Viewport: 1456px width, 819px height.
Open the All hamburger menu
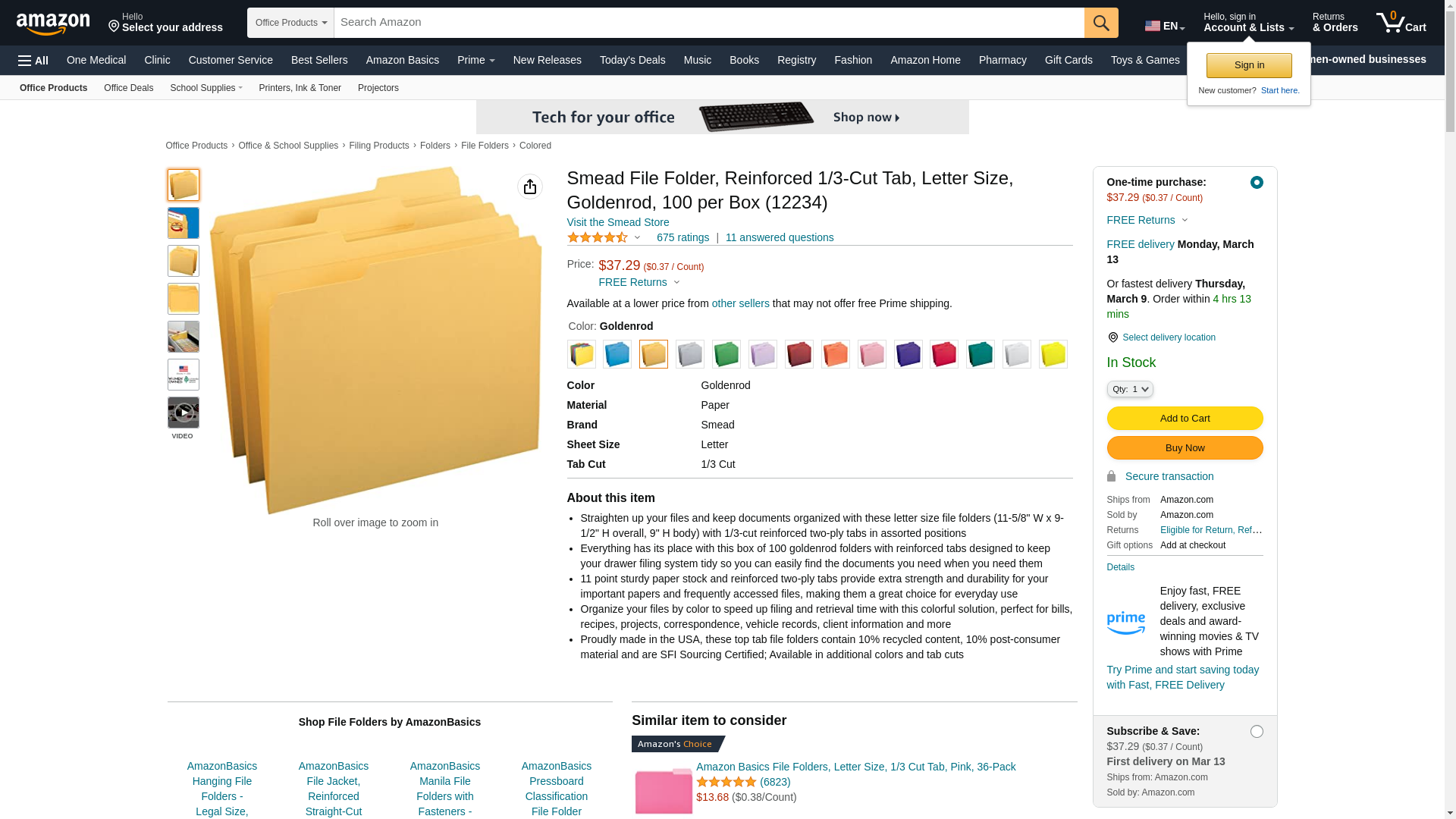(x=33, y=61)
